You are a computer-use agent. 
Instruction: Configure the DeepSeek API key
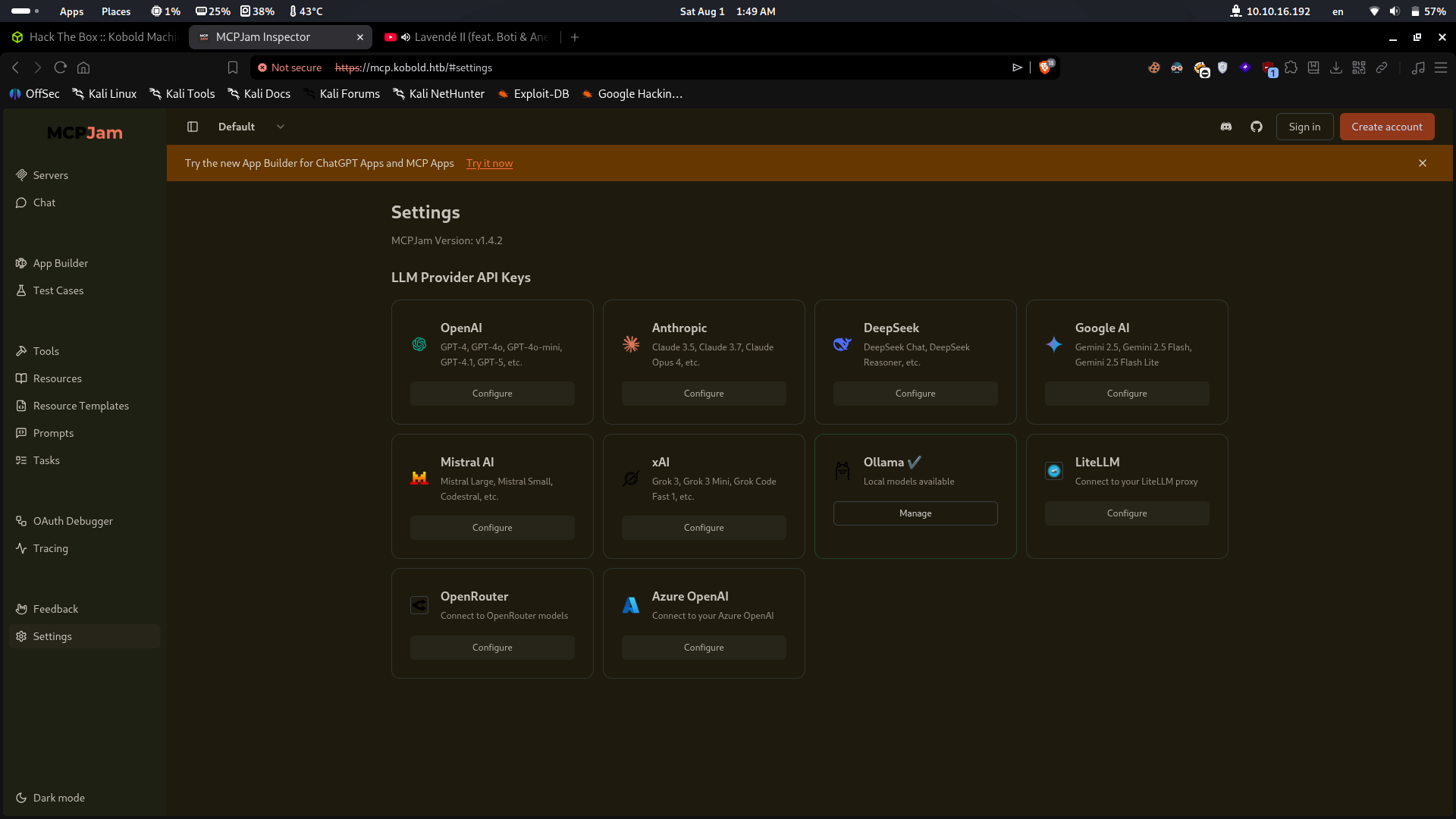tap(915, 394)
